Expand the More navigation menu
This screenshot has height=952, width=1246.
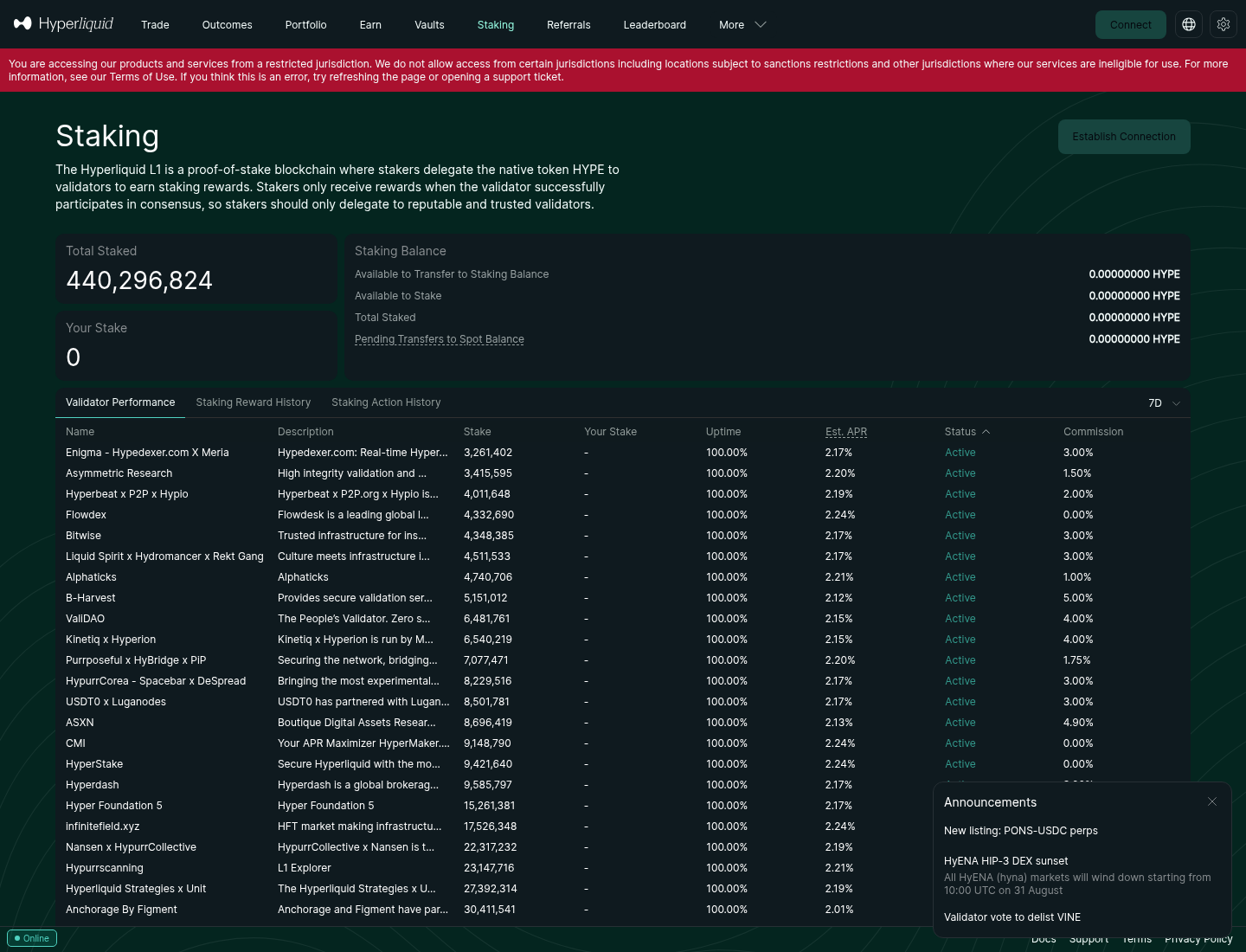742,25
